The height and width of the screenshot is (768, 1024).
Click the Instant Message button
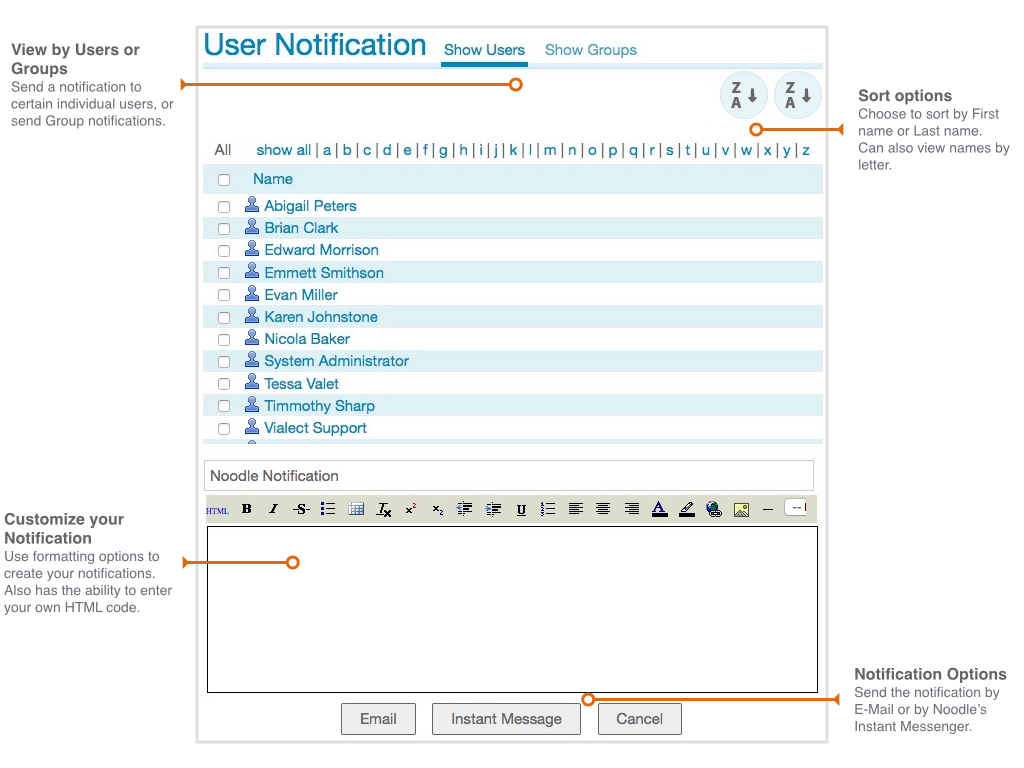pos(506,719)
